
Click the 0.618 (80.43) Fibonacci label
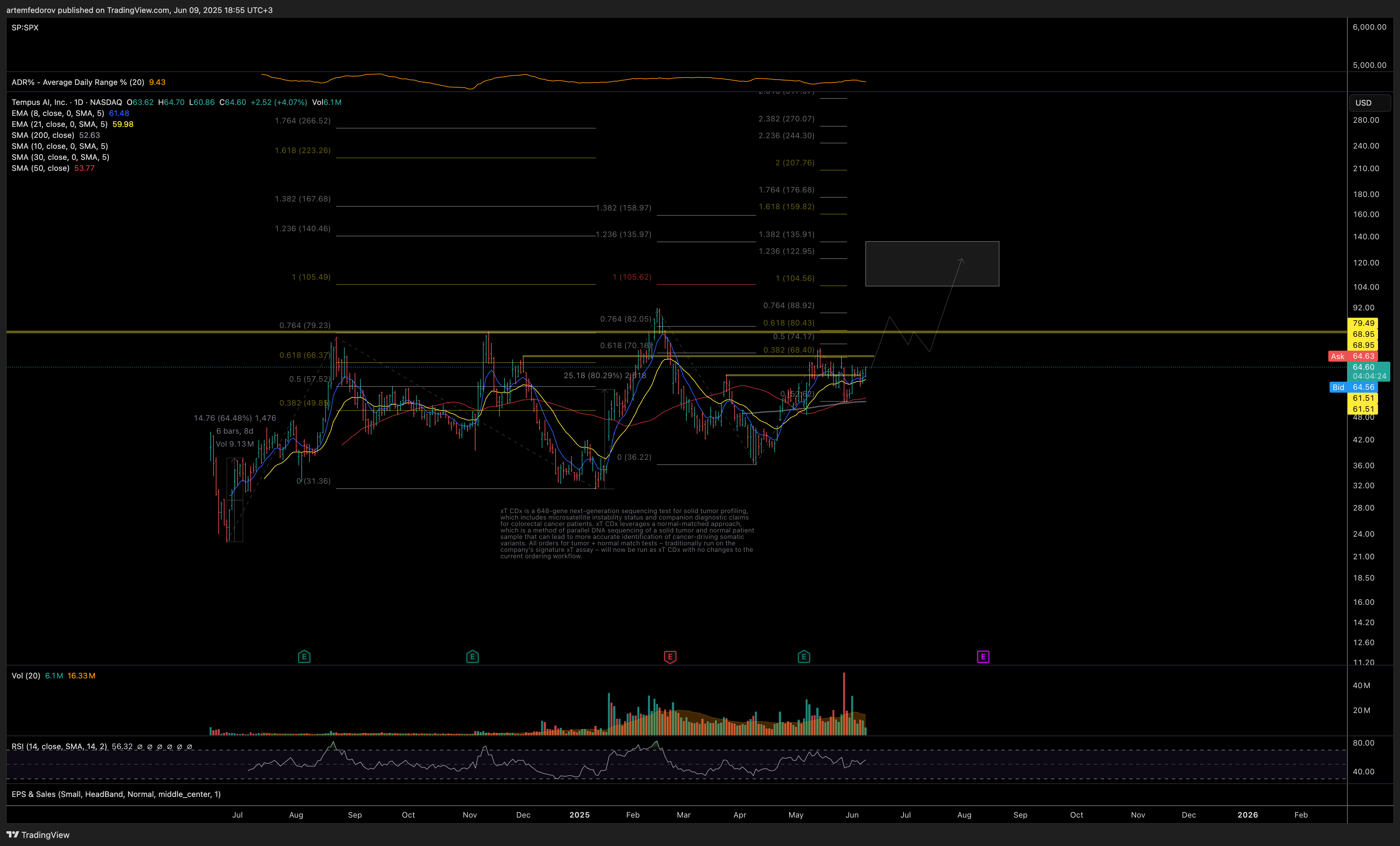tap(789, 323)
